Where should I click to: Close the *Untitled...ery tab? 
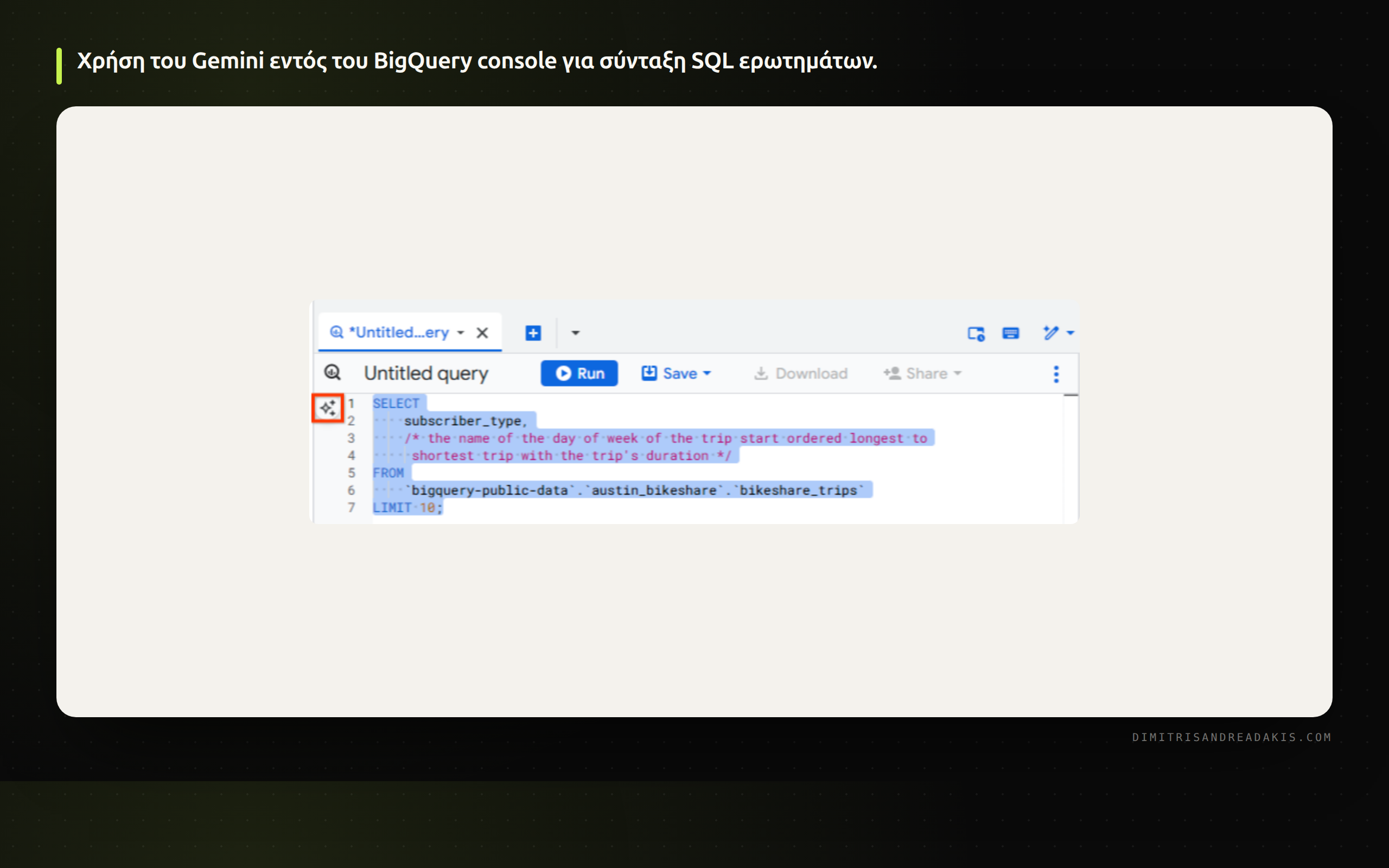(482, 333)
